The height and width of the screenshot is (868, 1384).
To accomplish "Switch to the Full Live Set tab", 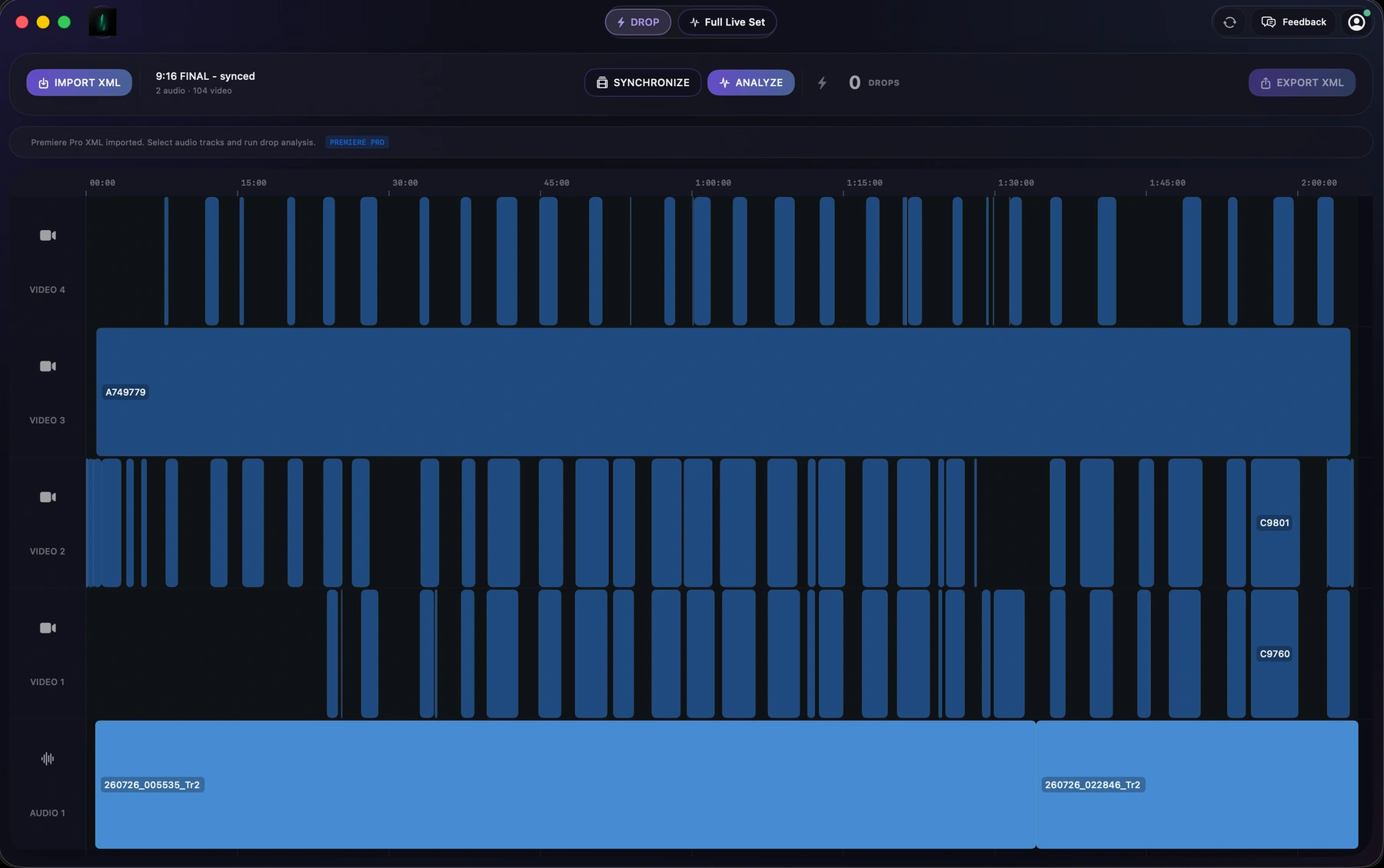I will [x=727, y=22].
